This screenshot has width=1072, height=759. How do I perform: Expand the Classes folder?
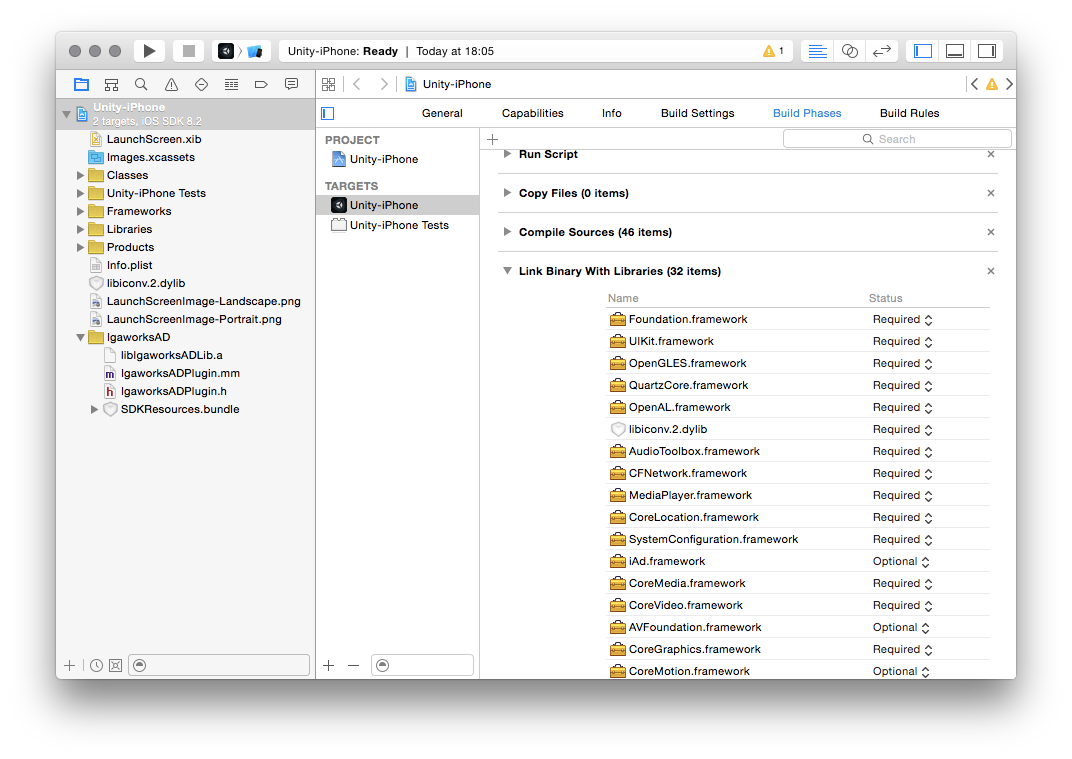(x=80, y=175)
